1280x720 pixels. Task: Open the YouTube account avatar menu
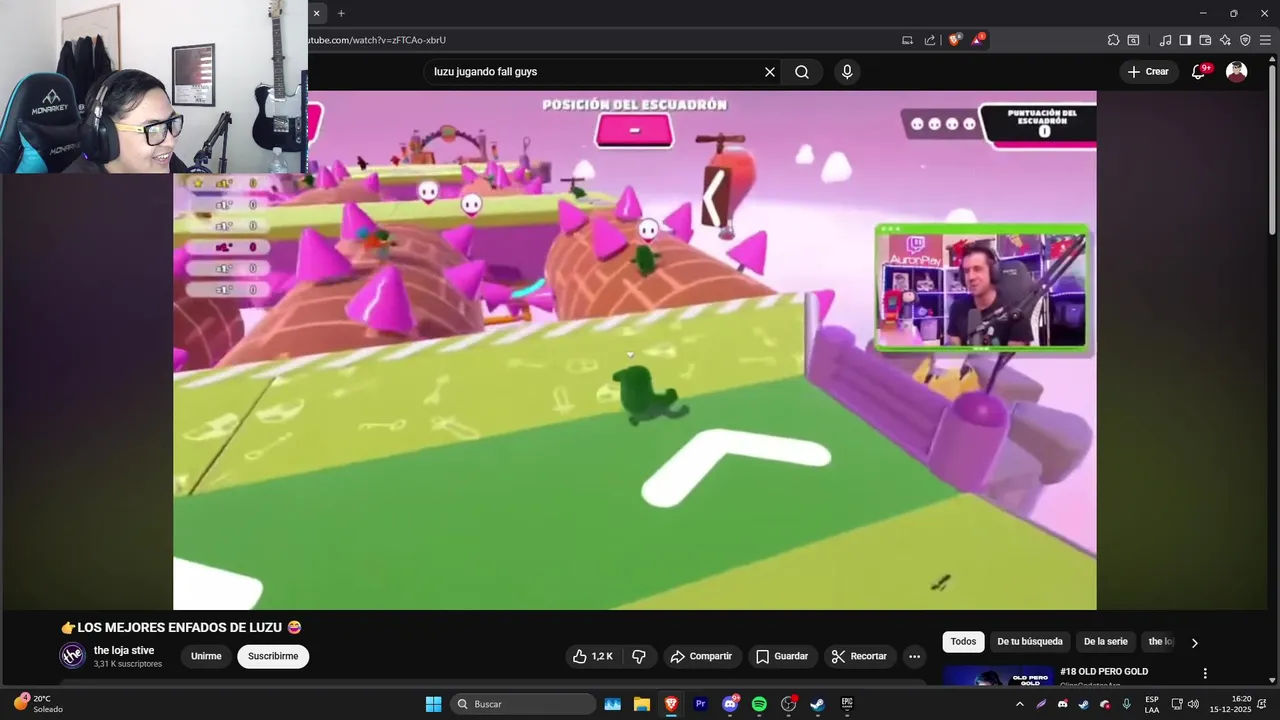coord(1237,72)
